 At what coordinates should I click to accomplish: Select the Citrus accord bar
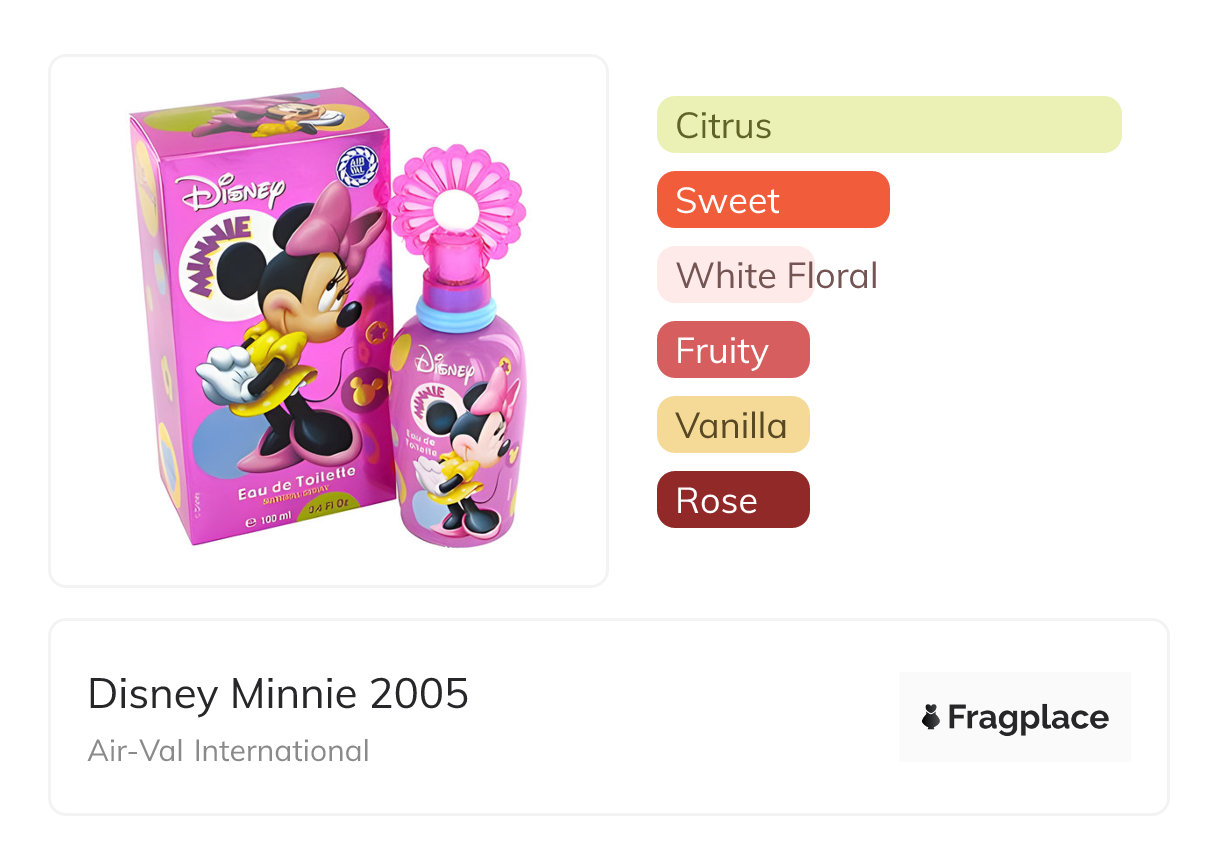coord(888,125)
